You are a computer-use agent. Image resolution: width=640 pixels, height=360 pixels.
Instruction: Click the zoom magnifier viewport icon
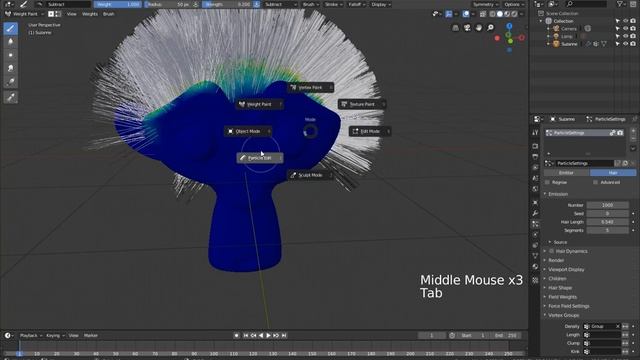(490, 27)
